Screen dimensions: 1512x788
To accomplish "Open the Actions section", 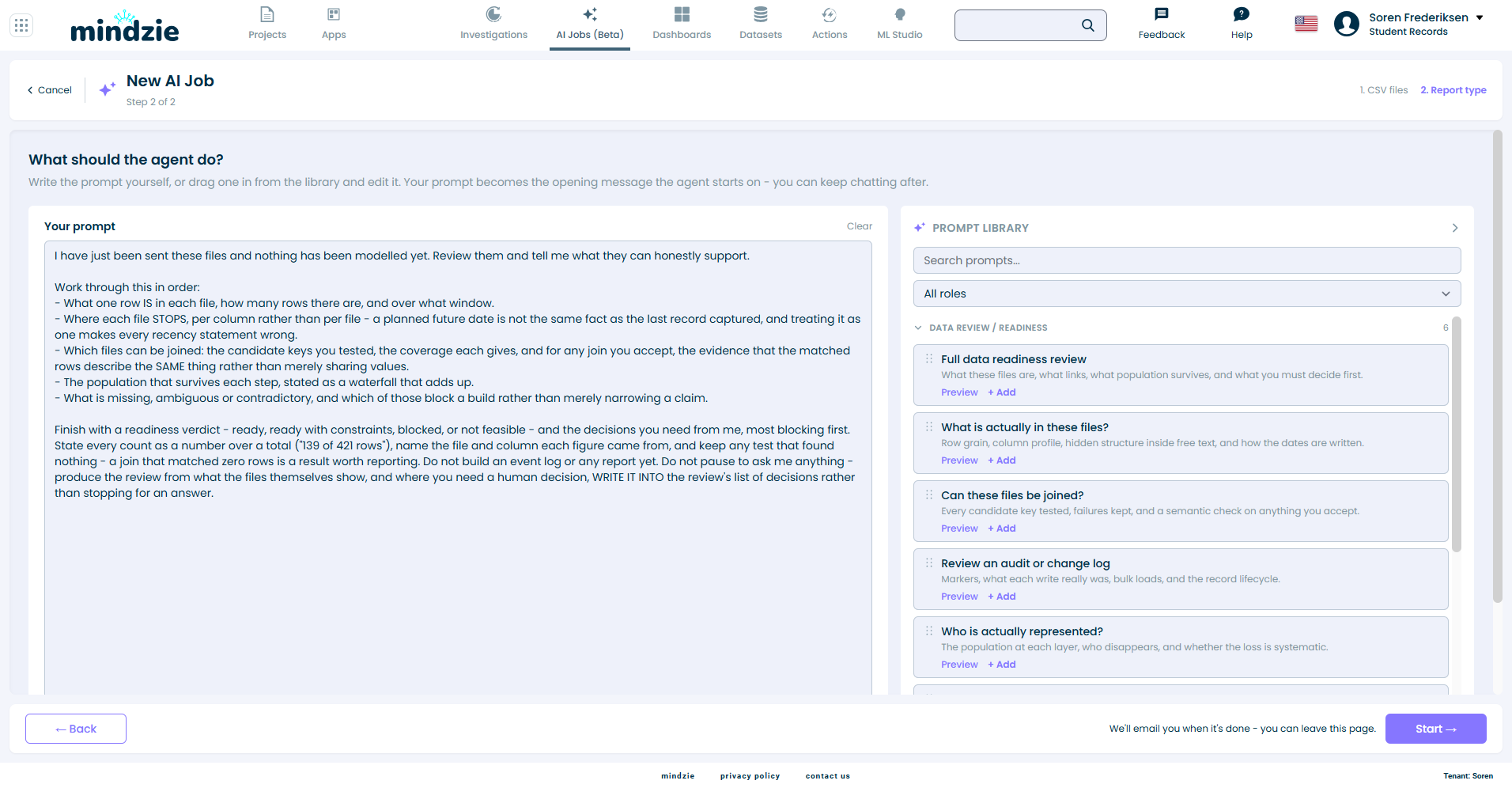I will 830,24.
